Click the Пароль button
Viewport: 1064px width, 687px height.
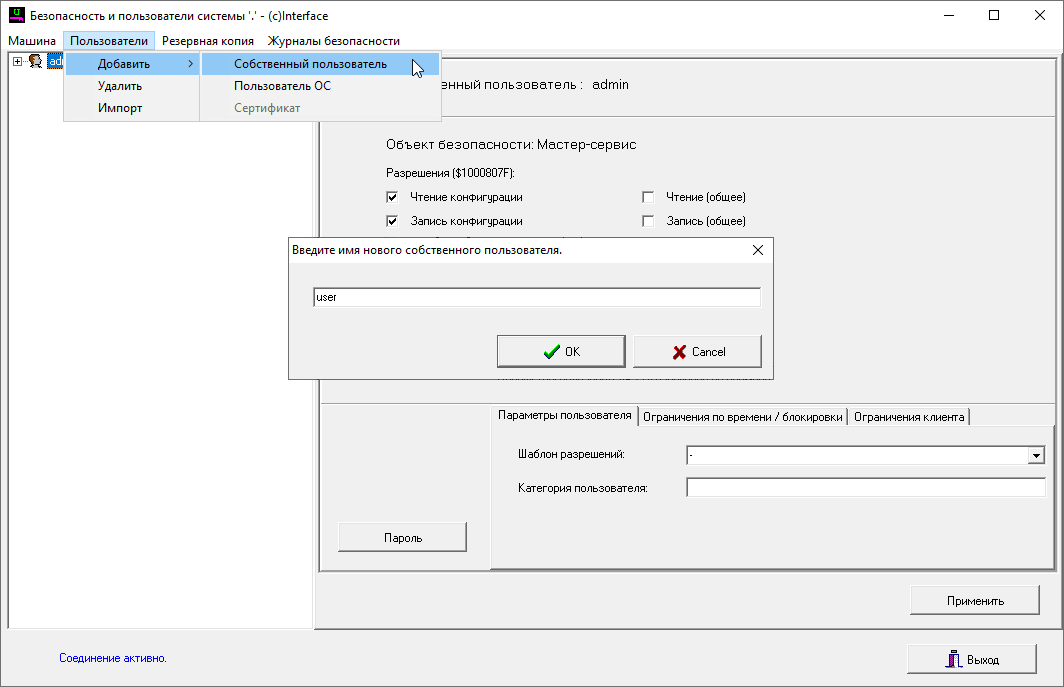point(402,538)
